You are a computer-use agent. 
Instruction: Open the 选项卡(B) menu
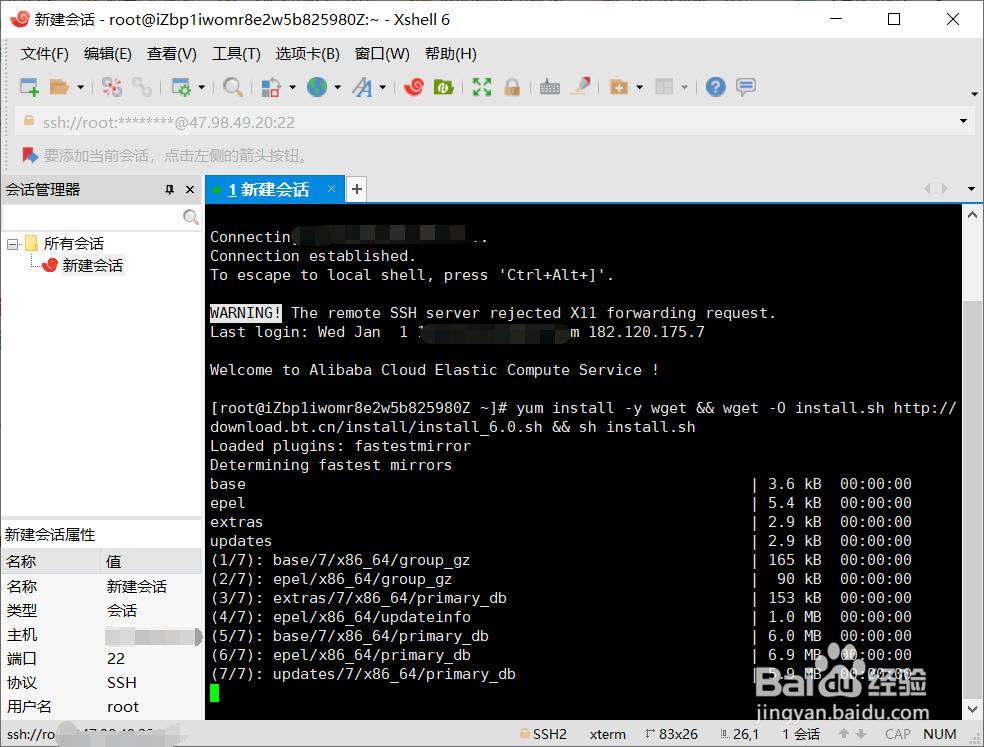pyautogui.click(x=308, y=54)
